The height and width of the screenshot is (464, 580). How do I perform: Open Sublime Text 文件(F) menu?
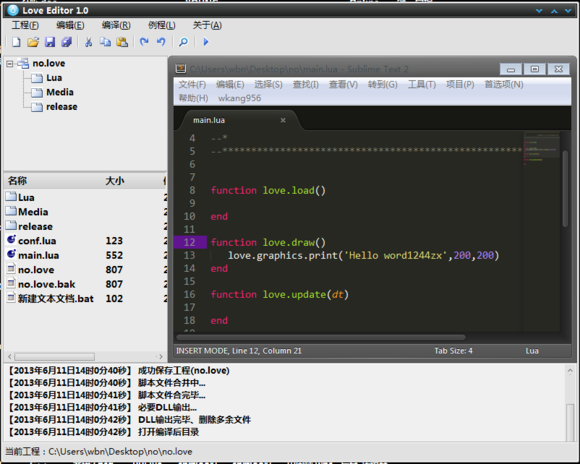[192, 84]
